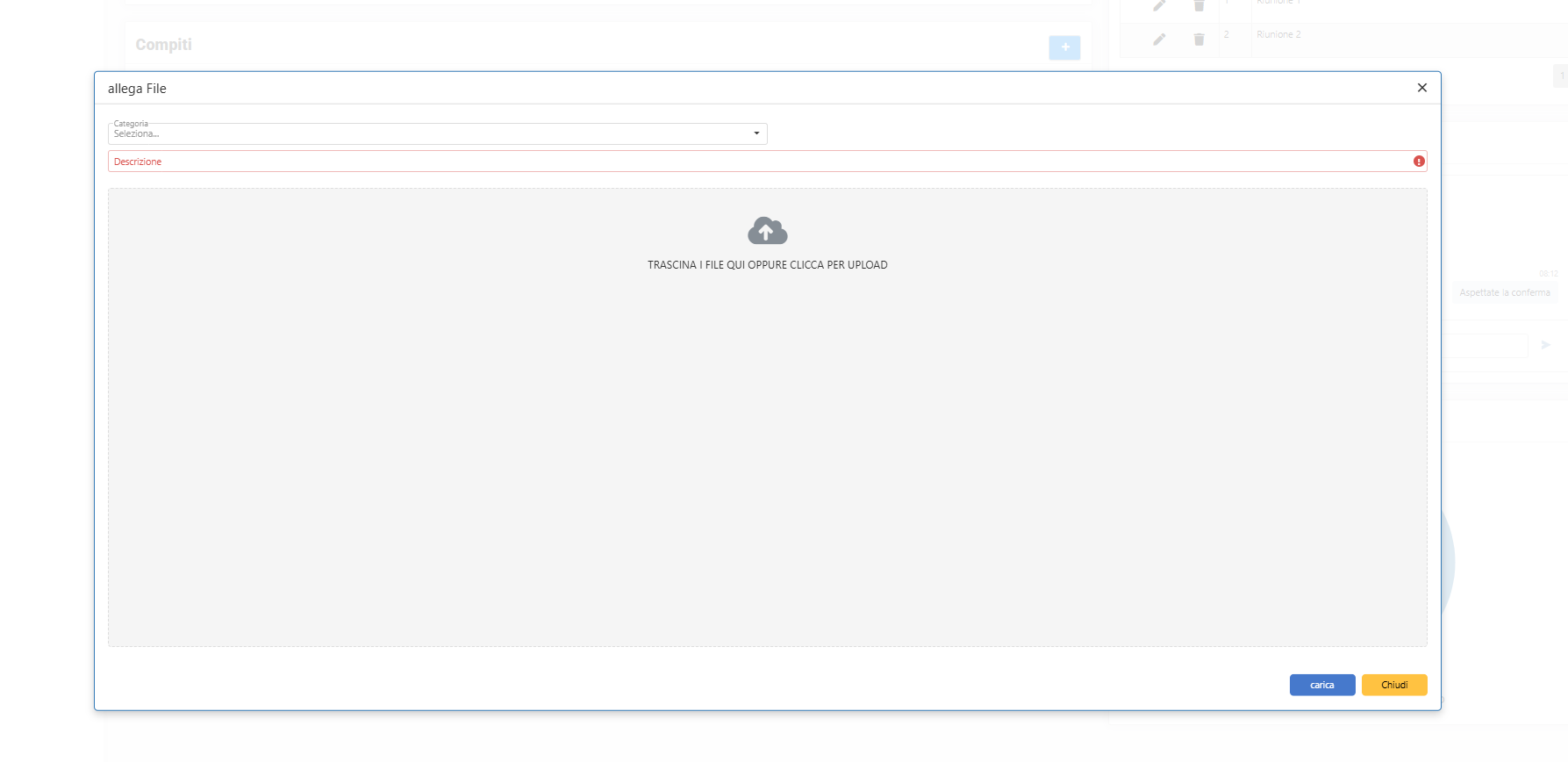Click the send message arrow icon
Image resolution: width=1568 pixels, height=762 pixels.
(x=1545, y=345)
